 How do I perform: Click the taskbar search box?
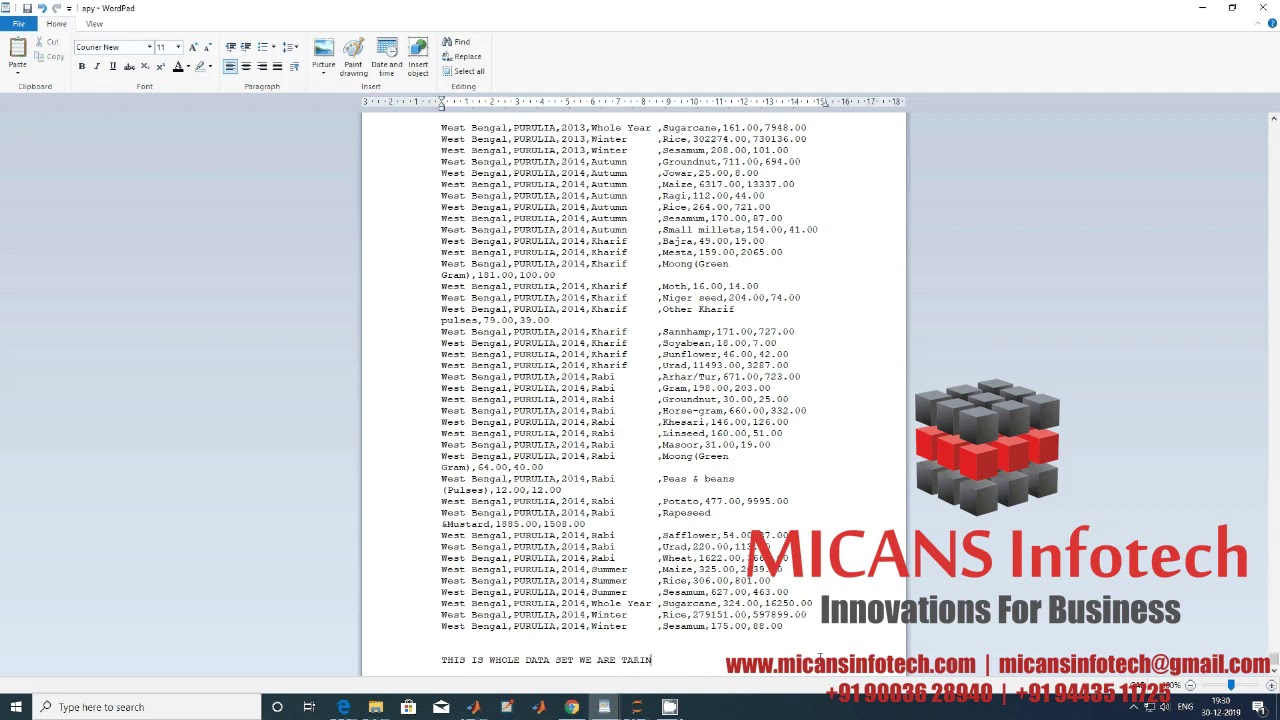point(145,707)
